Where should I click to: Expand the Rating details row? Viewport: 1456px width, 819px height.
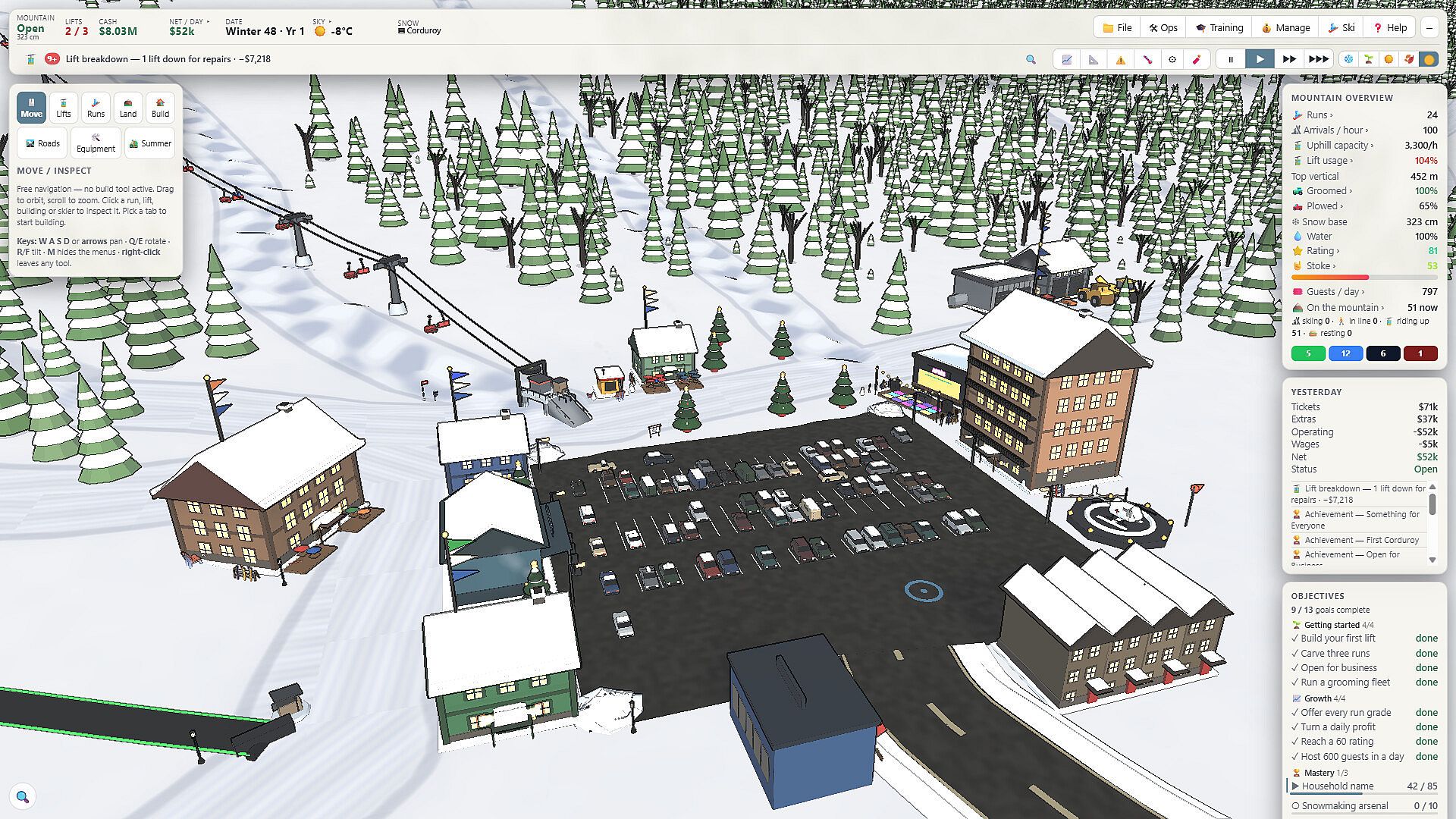click(1364, 251)
